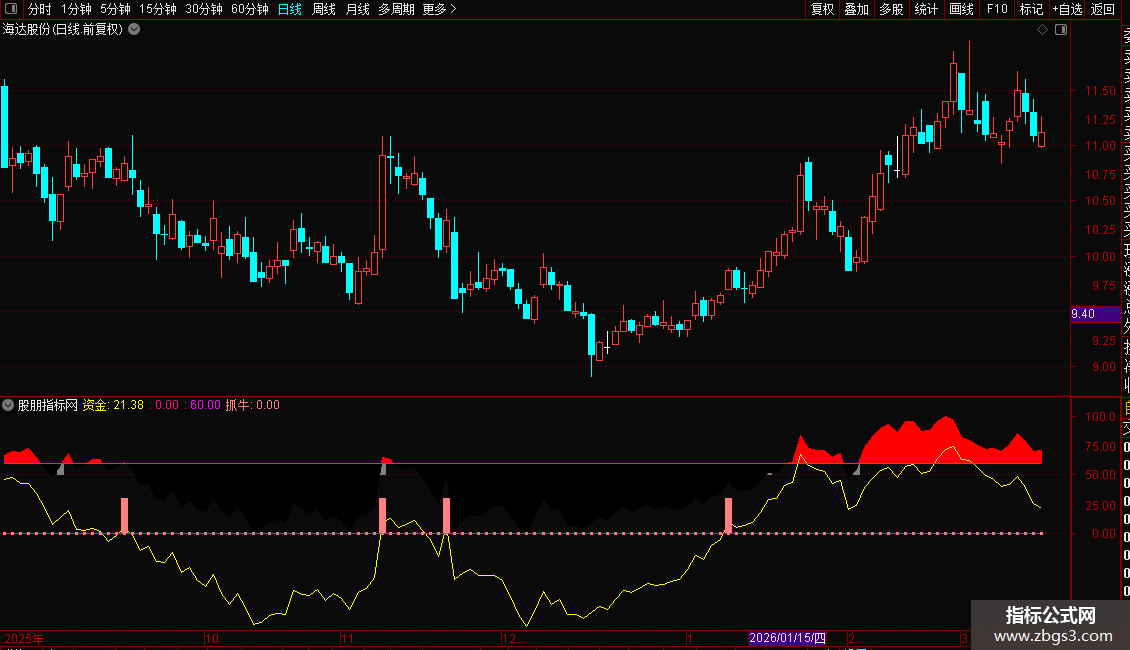Screen dimensions: 1130x650
Task: Click the 2025年 label on time axis
Action: click(24, 638)
